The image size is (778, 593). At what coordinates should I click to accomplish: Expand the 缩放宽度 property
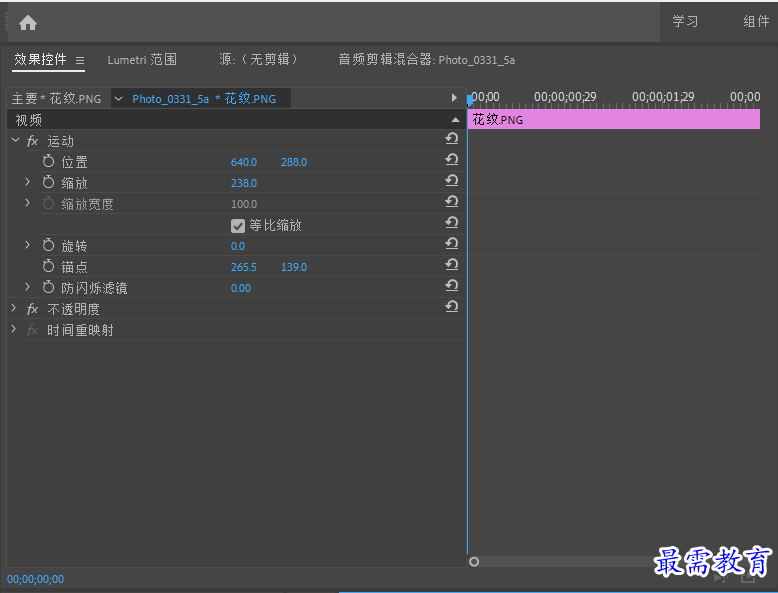tap(27, 203)
